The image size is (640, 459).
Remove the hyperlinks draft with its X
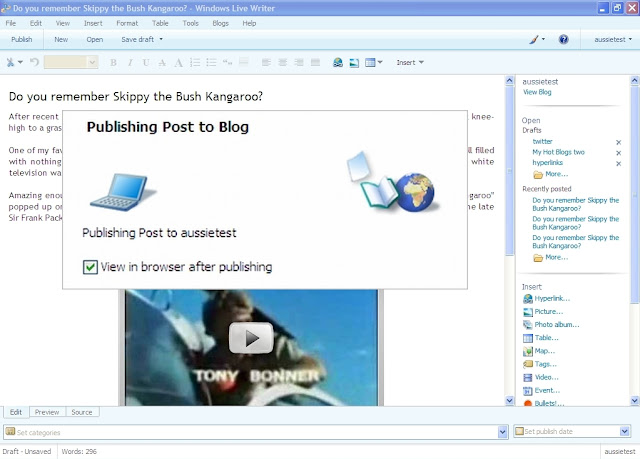(618, 164)
